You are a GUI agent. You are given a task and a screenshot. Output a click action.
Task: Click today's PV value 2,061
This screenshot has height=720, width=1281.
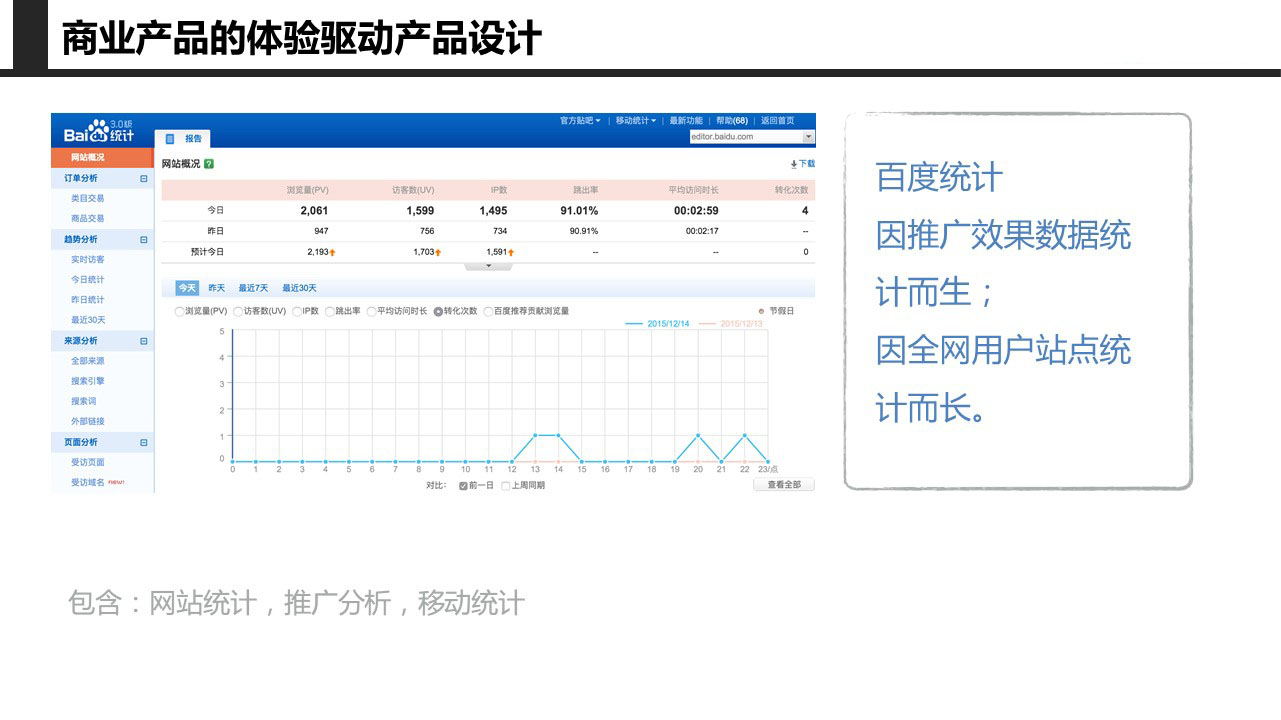[x=314, y=211]
